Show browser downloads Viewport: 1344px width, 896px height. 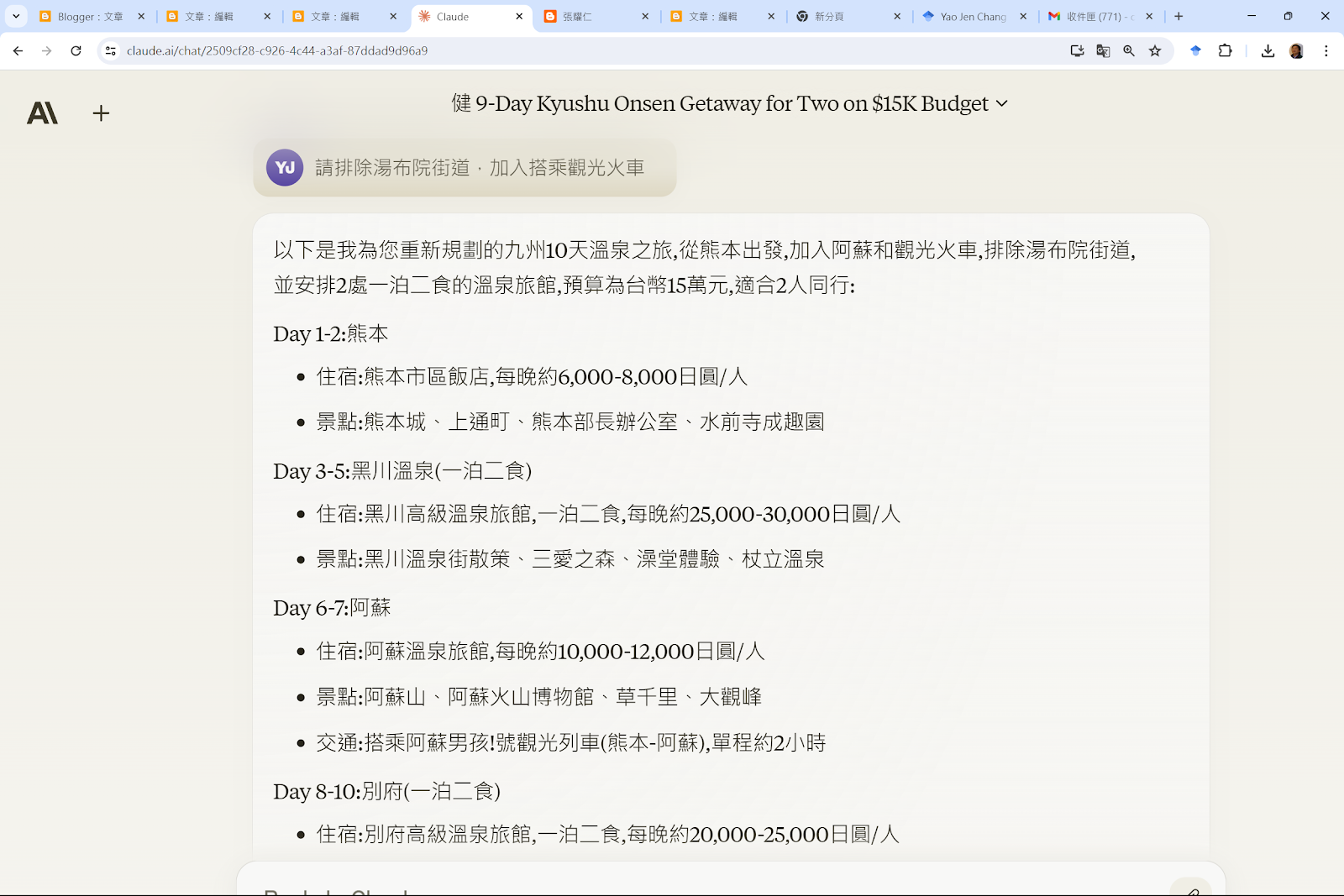tap(1268, 51)
